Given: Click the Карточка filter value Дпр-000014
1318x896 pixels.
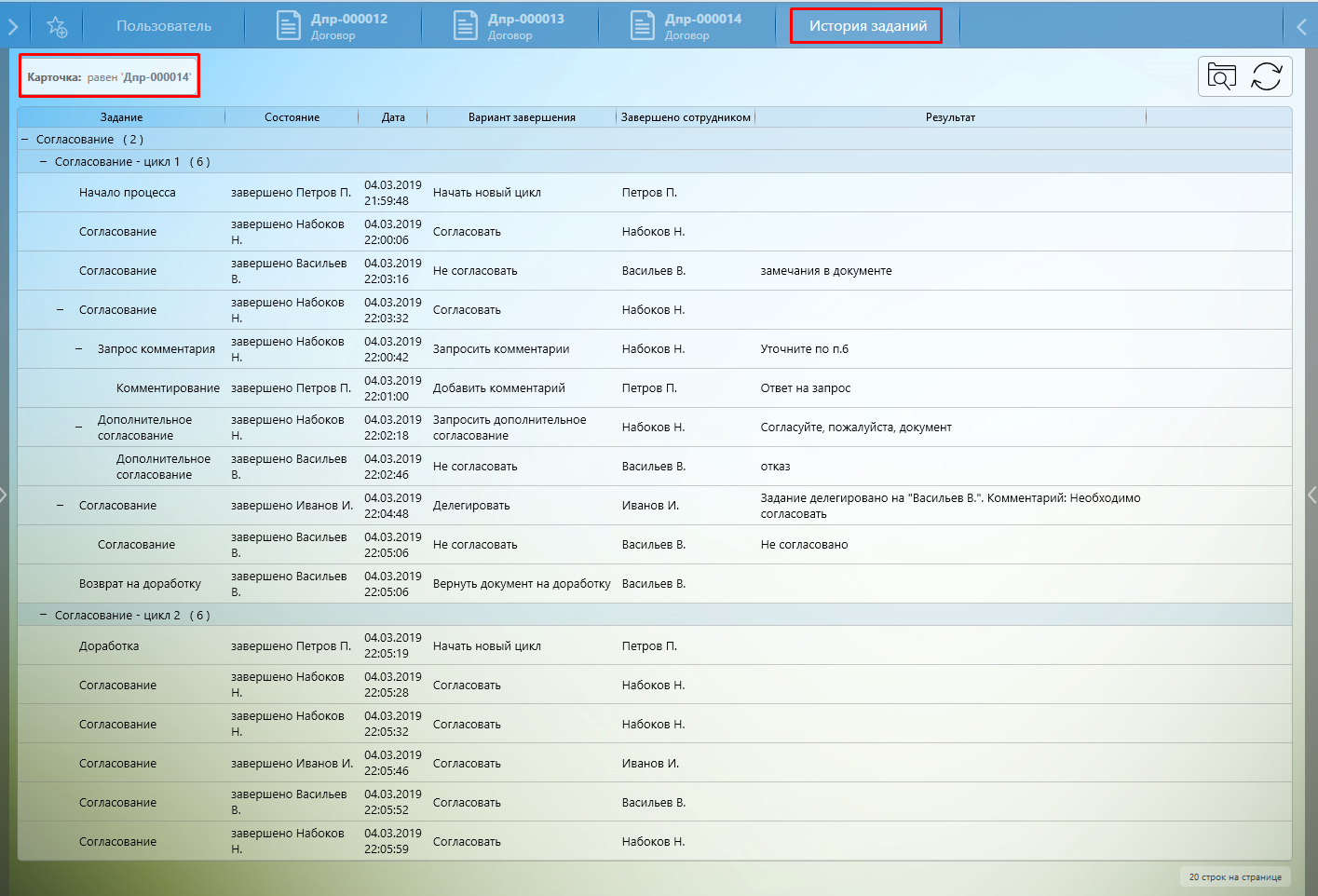Looking at the screenshot, I should [156, 77].
